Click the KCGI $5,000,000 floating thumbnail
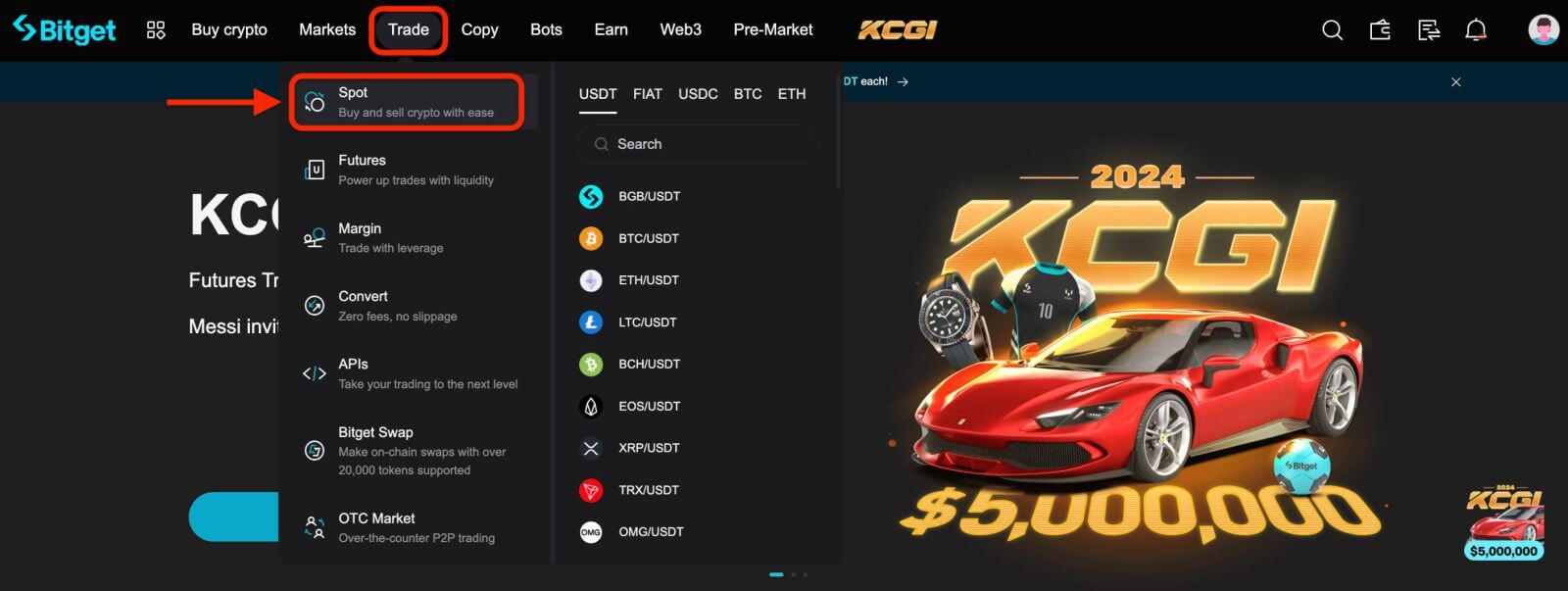1568x591 pixels. [1504, 522]
